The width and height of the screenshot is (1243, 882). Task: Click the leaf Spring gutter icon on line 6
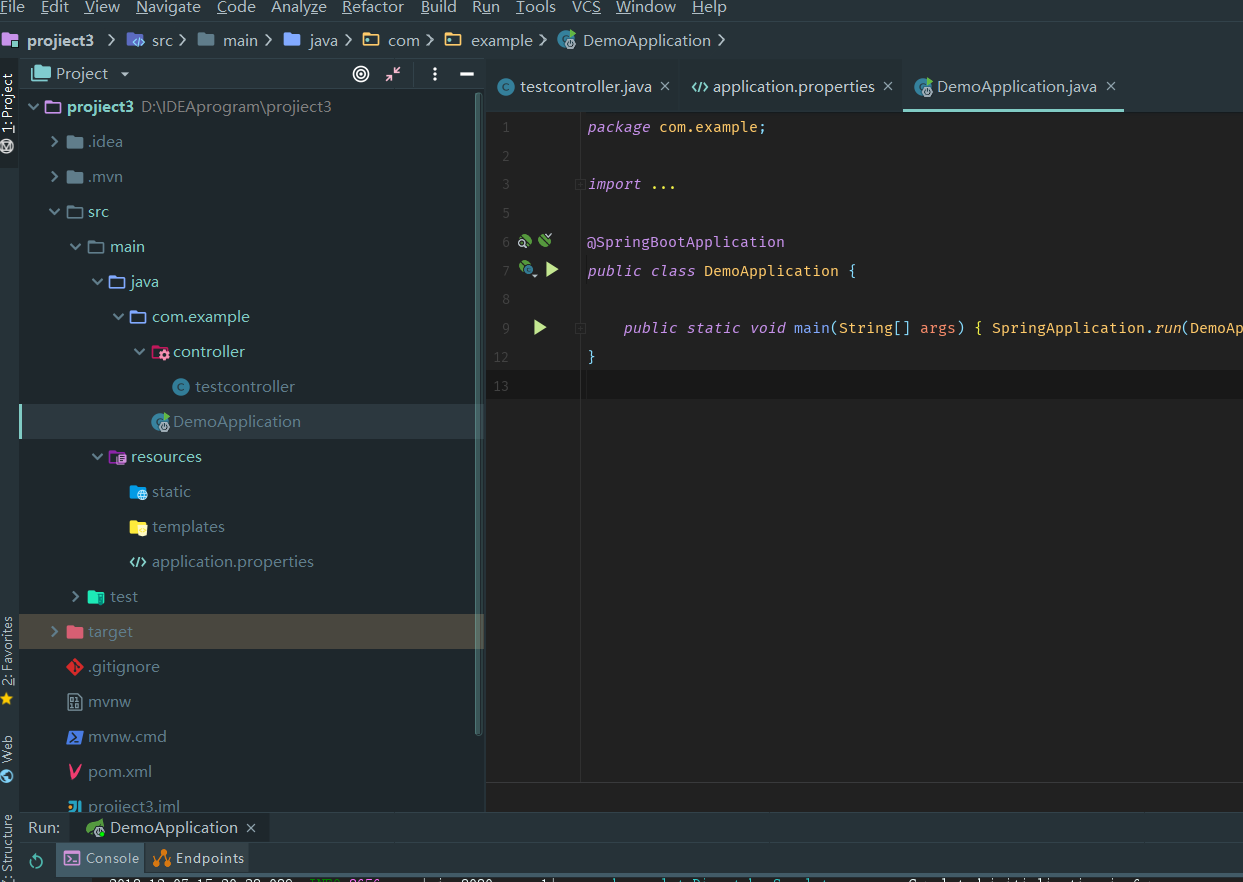(545, 240)
